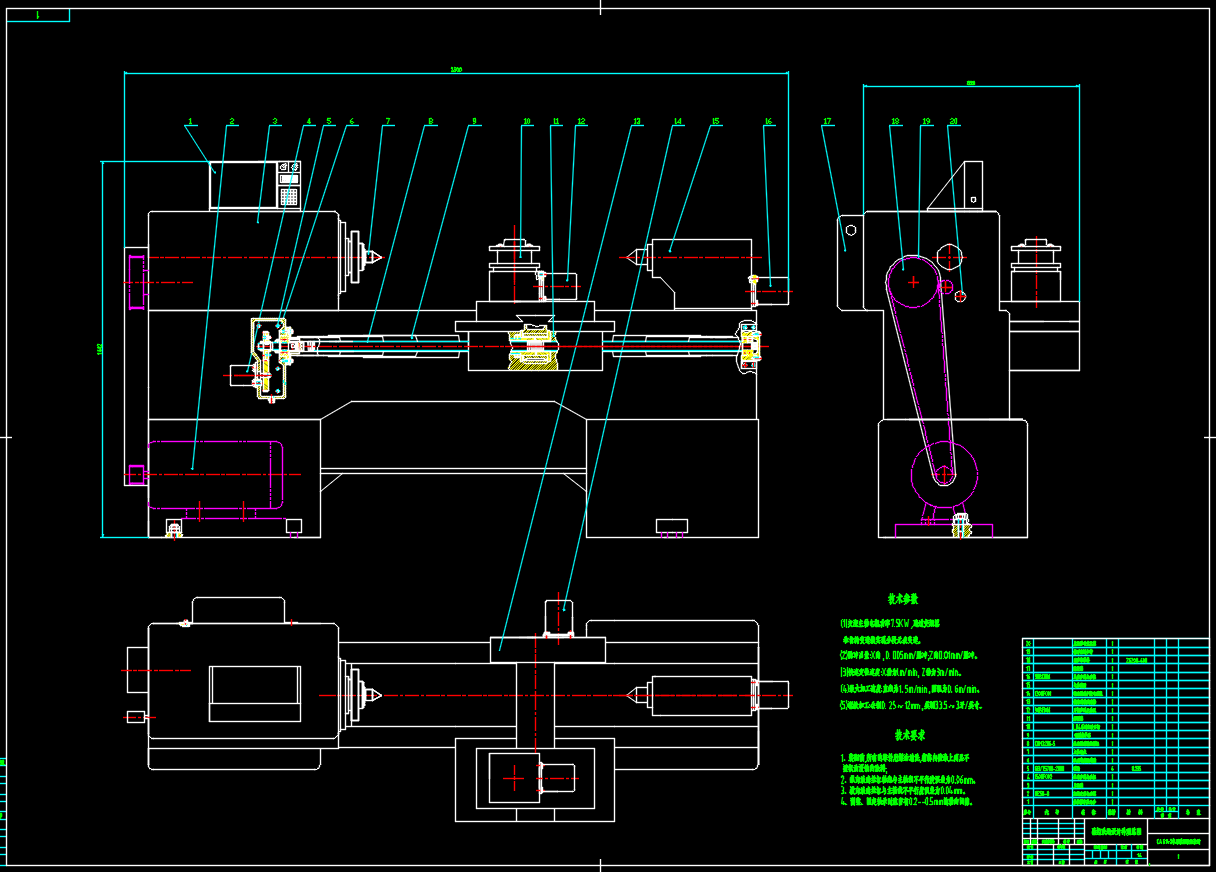The image size is (1216, 872).
Task: Pick the vertical height dimension text left of front view
Action: pyautogui.click(x=99, y=349)
